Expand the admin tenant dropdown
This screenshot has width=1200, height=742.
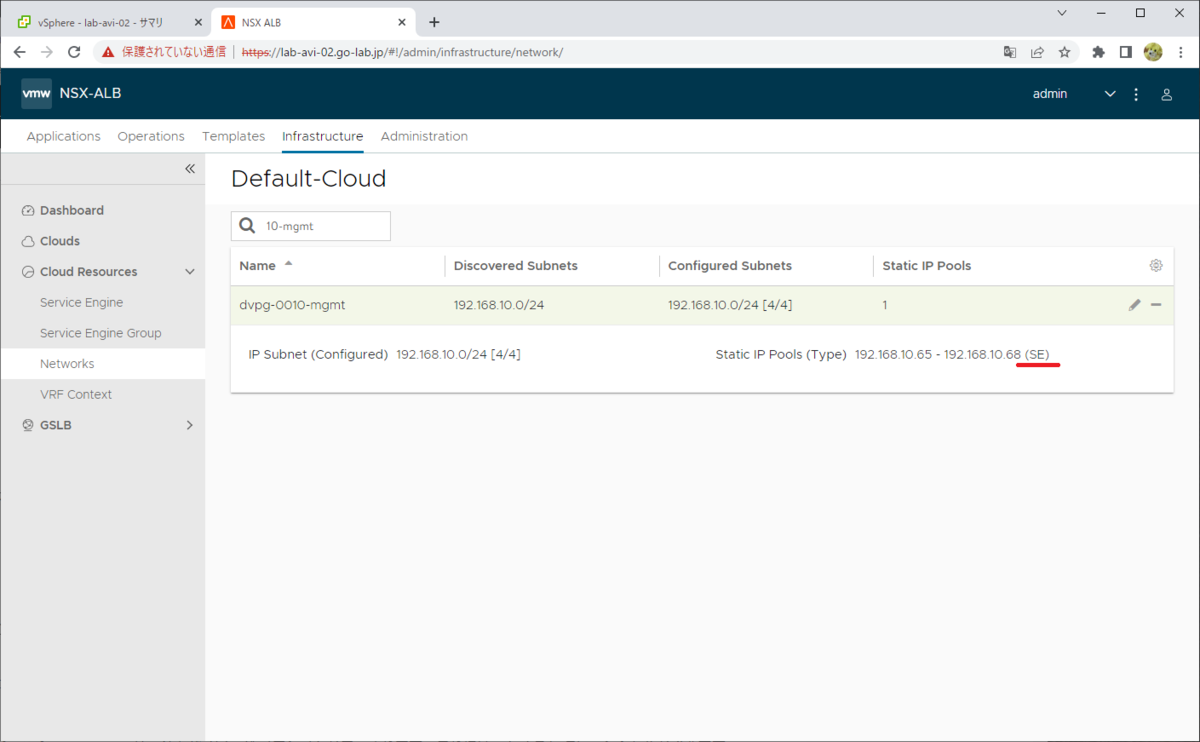tap(1109, 94)
